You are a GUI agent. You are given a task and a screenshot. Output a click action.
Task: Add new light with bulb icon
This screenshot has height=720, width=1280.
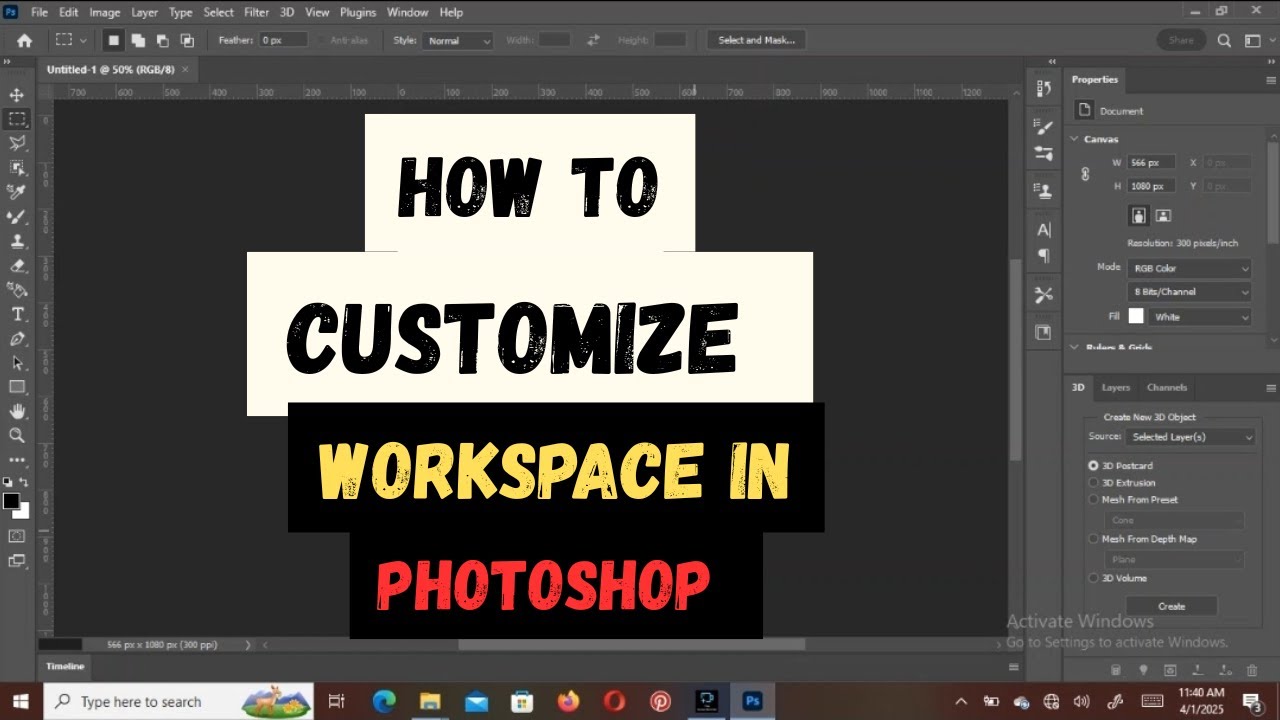coord(1143,669)
